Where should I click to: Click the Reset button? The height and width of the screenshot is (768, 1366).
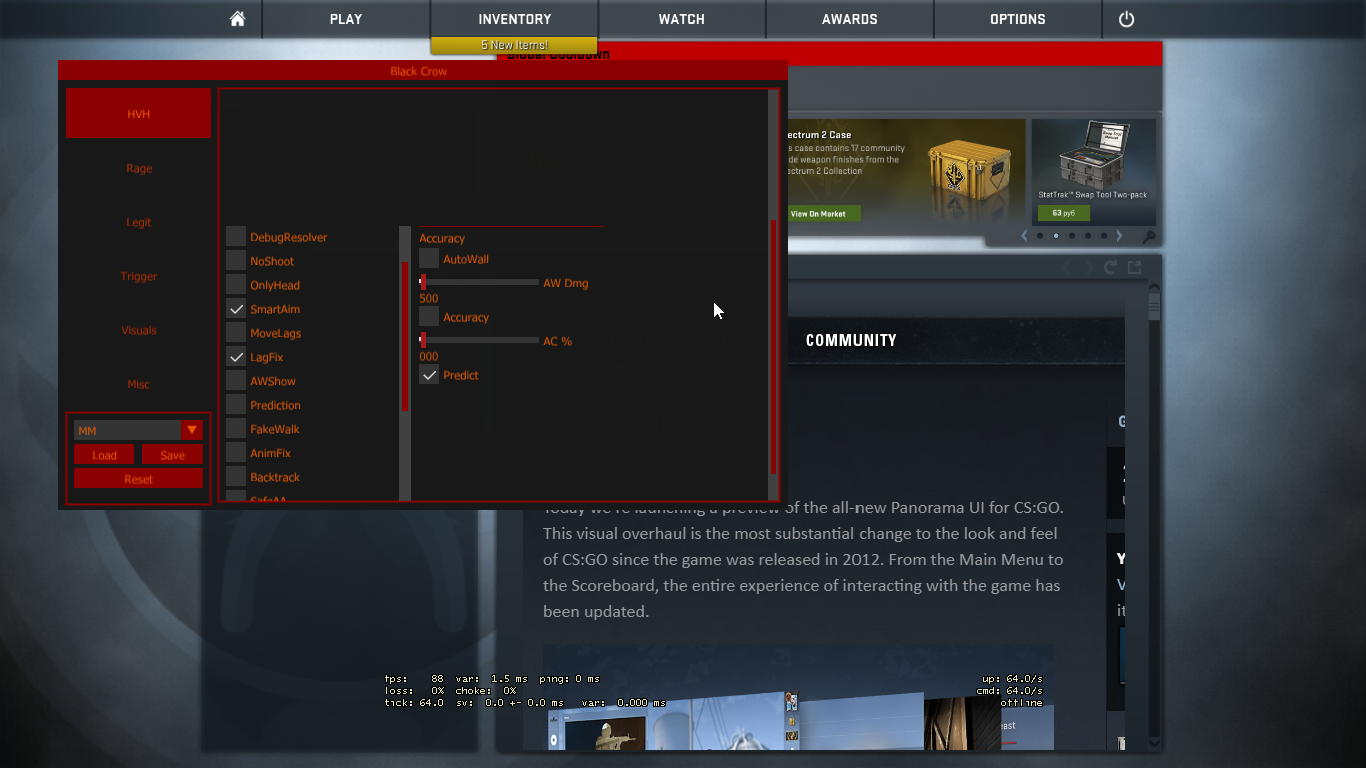(x=139, y=479)
